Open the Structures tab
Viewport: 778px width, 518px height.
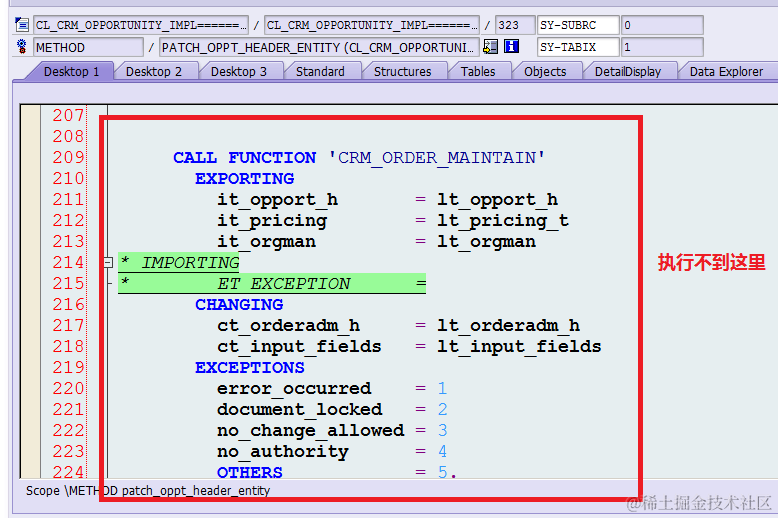point(402,71)
